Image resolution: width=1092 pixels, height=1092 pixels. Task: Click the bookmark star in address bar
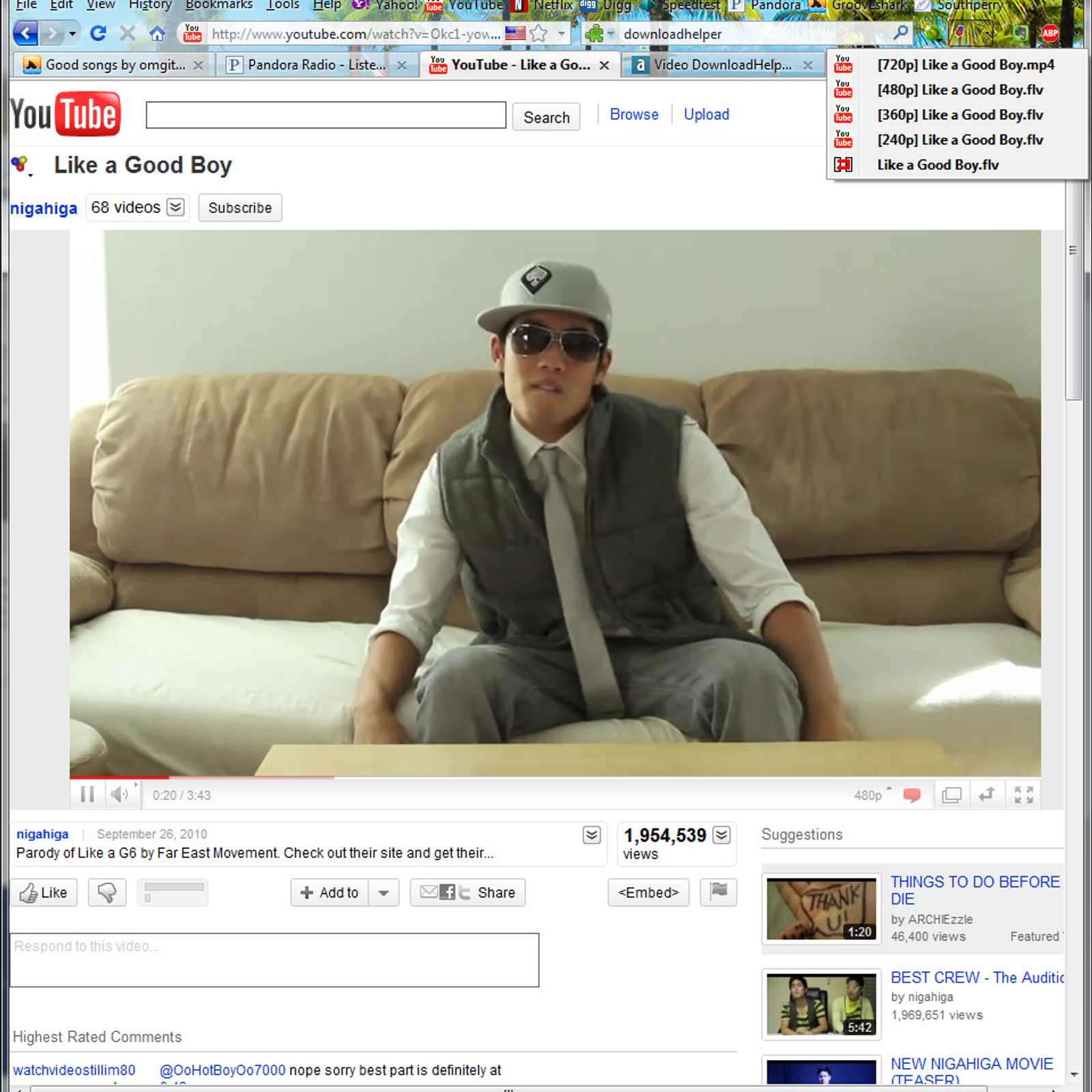click(x=538, y=33)
